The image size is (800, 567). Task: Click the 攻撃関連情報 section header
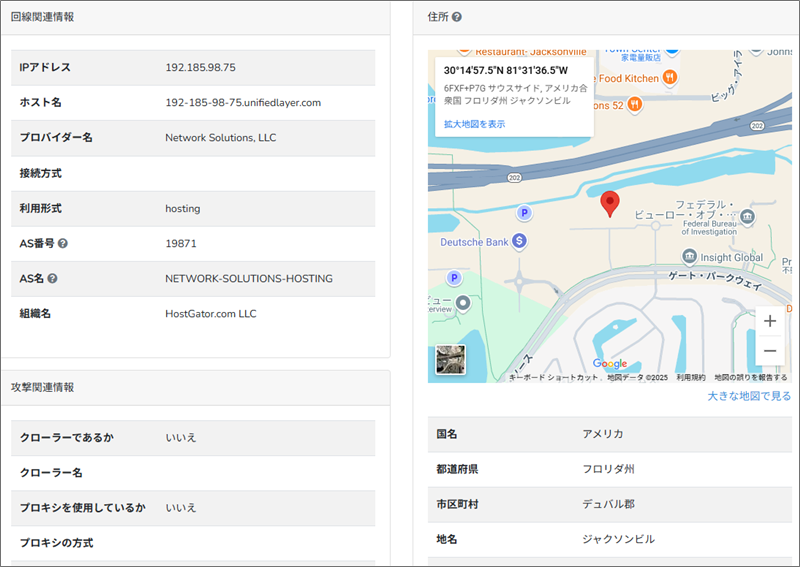pyautogui.click(x=42, y=387)
